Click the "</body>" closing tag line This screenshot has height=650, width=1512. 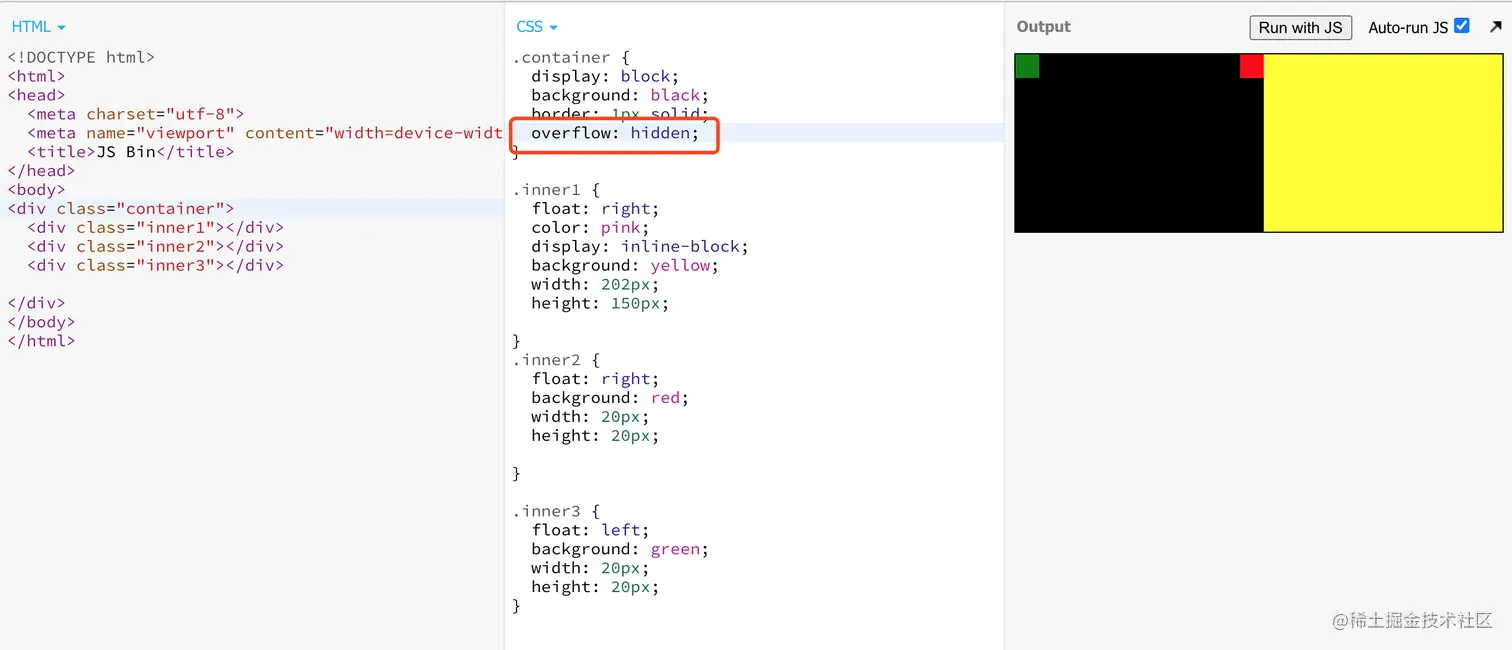(41, 322)
